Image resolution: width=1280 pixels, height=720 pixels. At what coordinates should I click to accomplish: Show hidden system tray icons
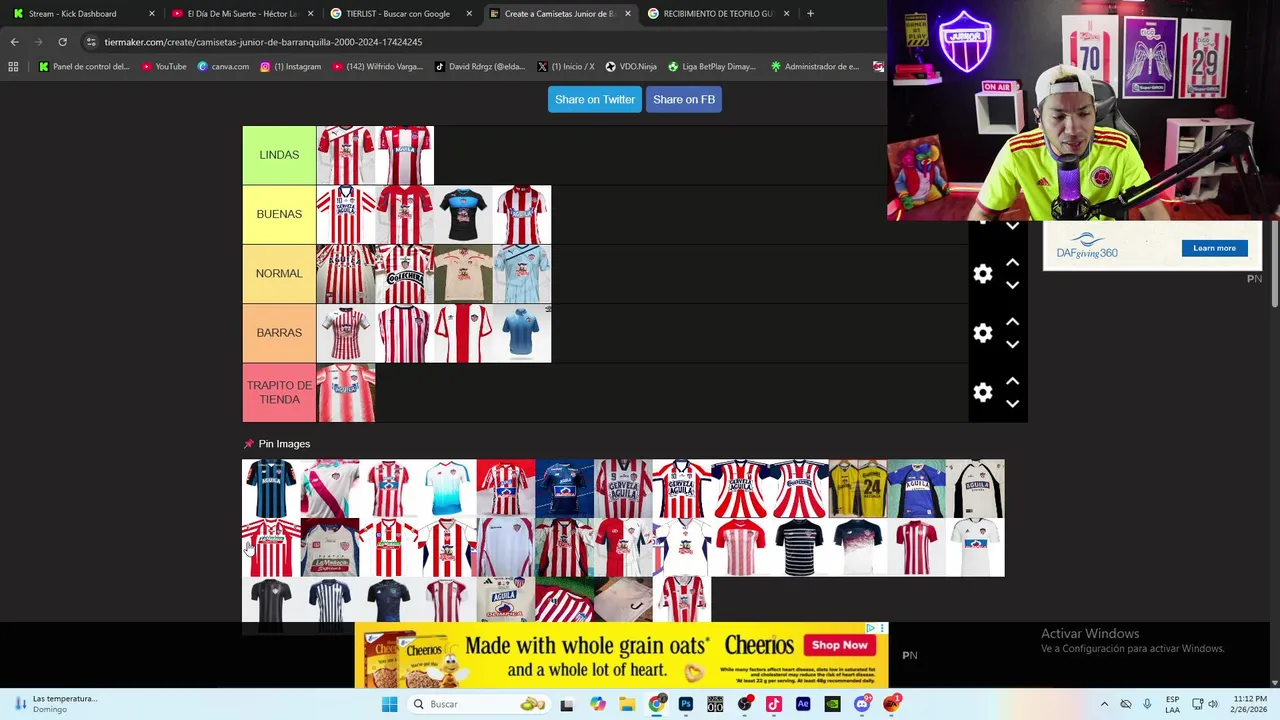(1104, 704)
